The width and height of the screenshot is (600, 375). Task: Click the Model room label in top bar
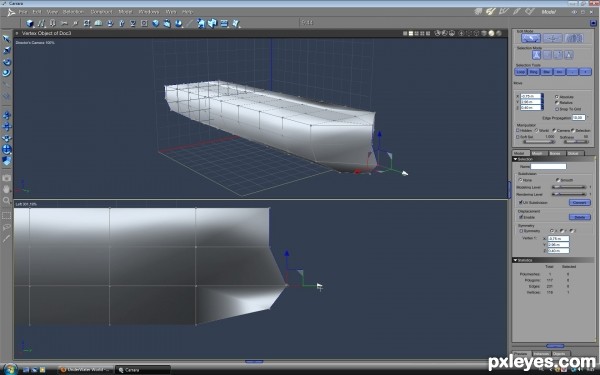(x=548, y=12)
